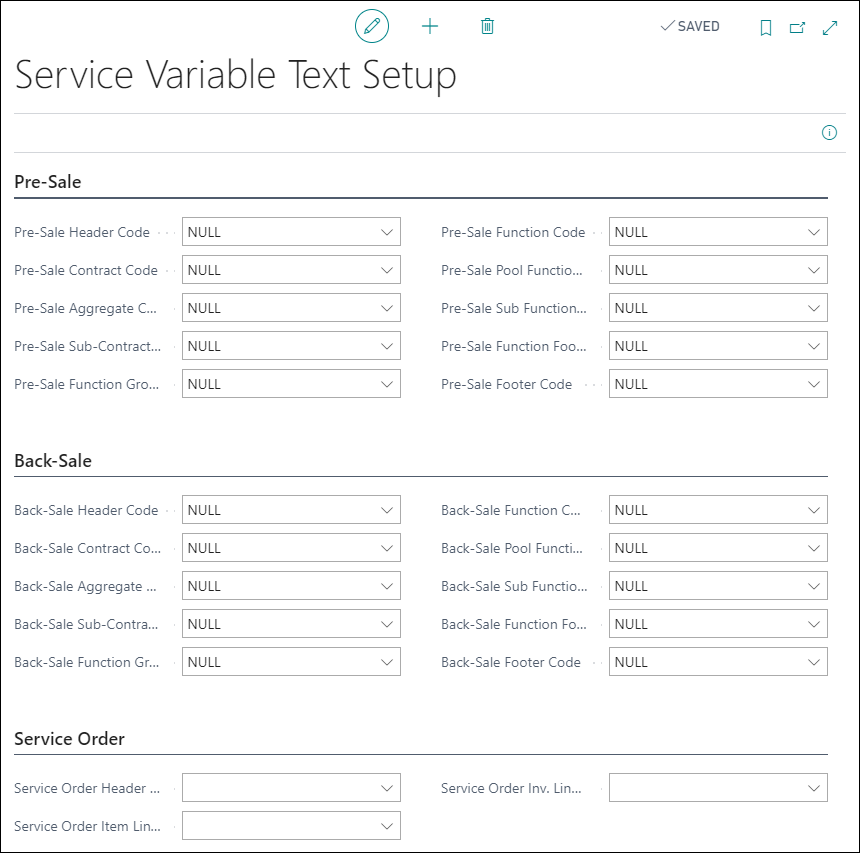This screenshot has width=860, height=853.
Task: Click the bookmark icon
Action: click(766, 27)
